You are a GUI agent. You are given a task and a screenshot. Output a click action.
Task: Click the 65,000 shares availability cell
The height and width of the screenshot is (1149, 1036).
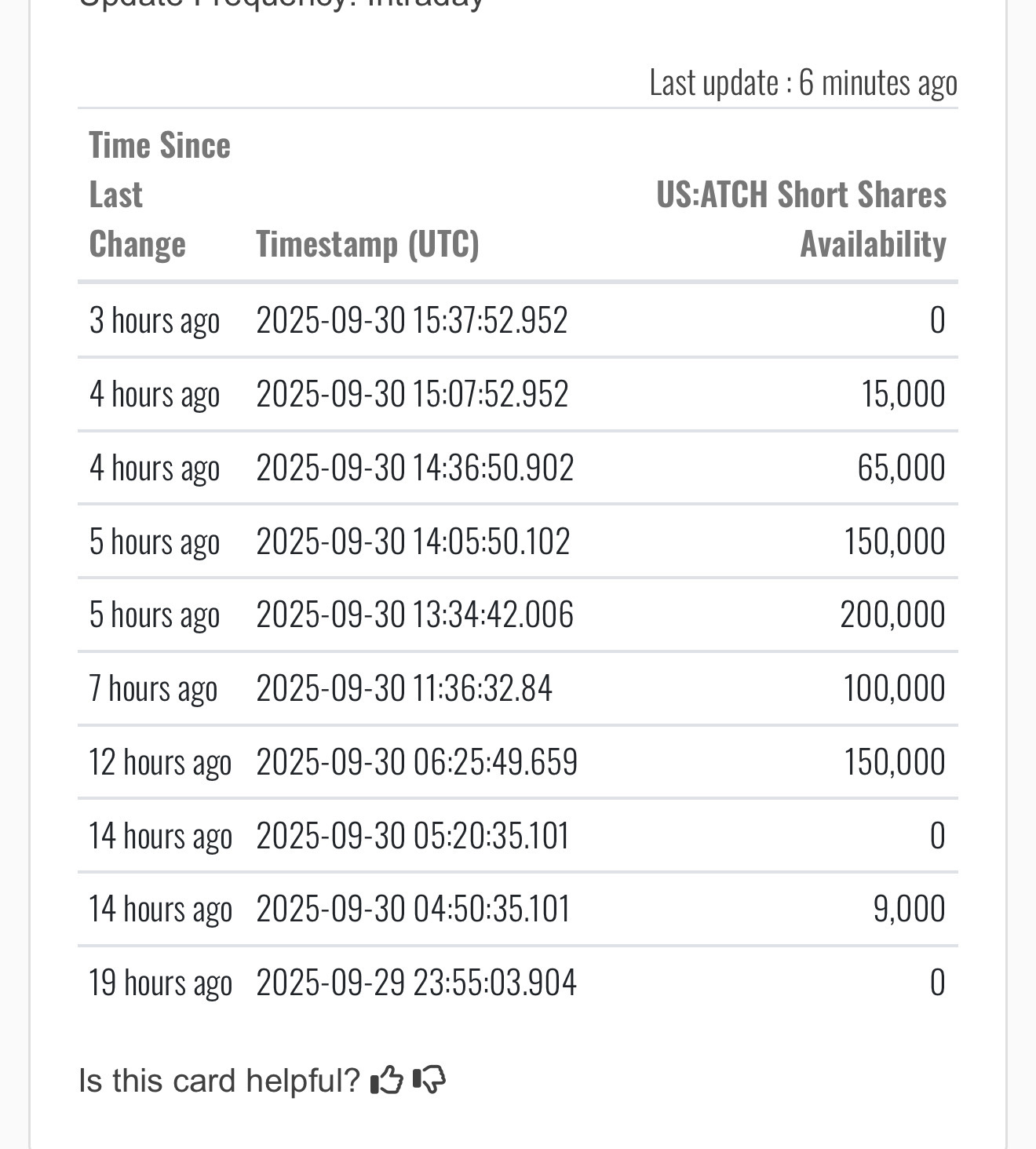(x=900, y=468)
